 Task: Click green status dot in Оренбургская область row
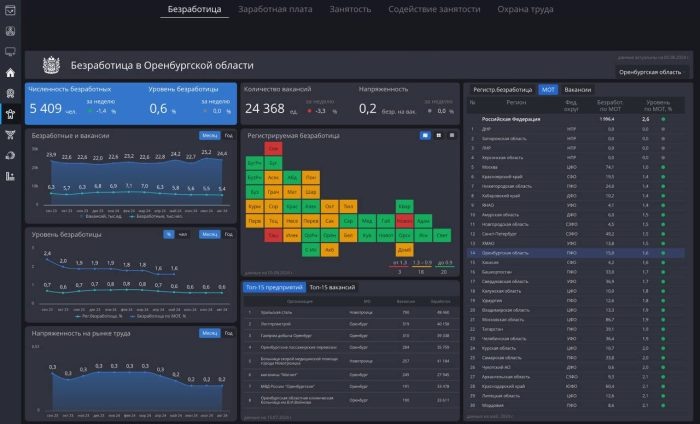tap(663, 253)
